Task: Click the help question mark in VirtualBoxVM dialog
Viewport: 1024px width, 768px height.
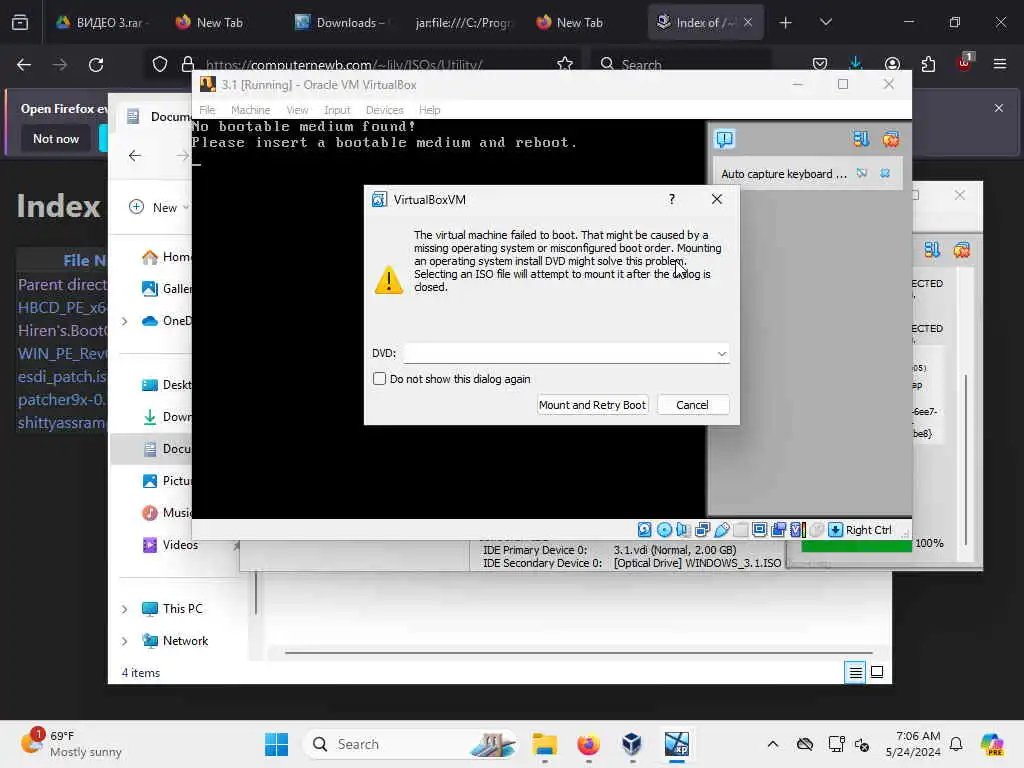Action: click(x=672, y=199)
